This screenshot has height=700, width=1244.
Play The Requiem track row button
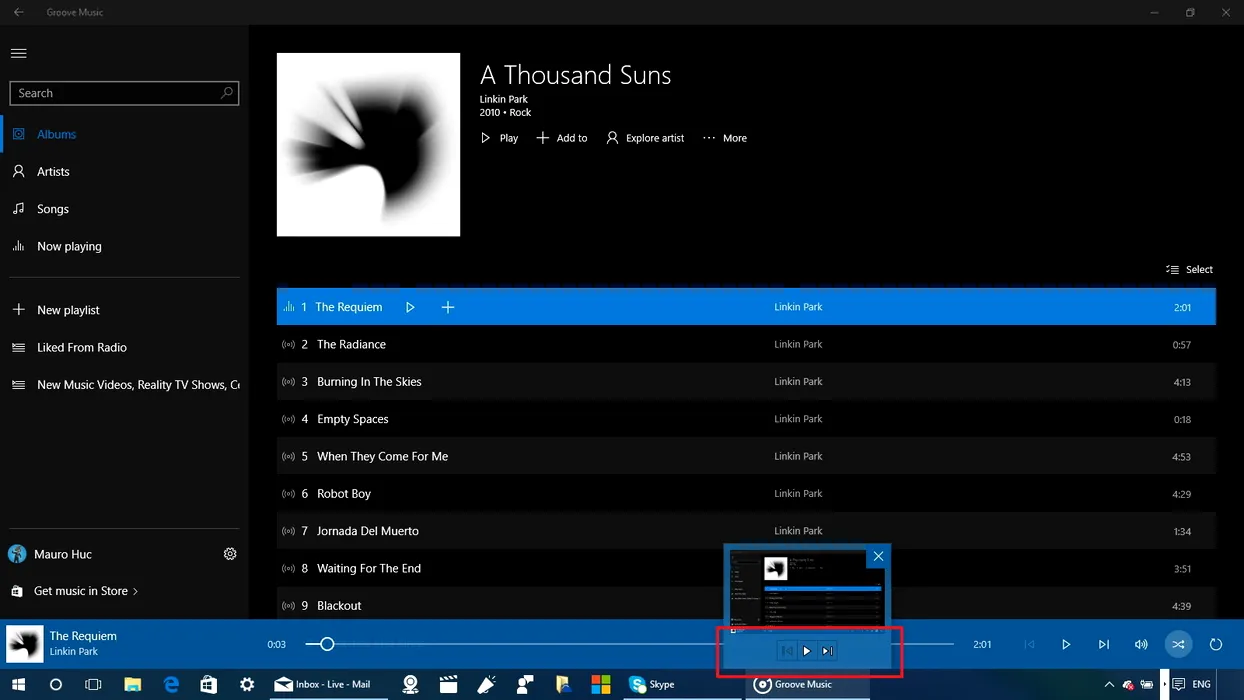tap(410, 307)
